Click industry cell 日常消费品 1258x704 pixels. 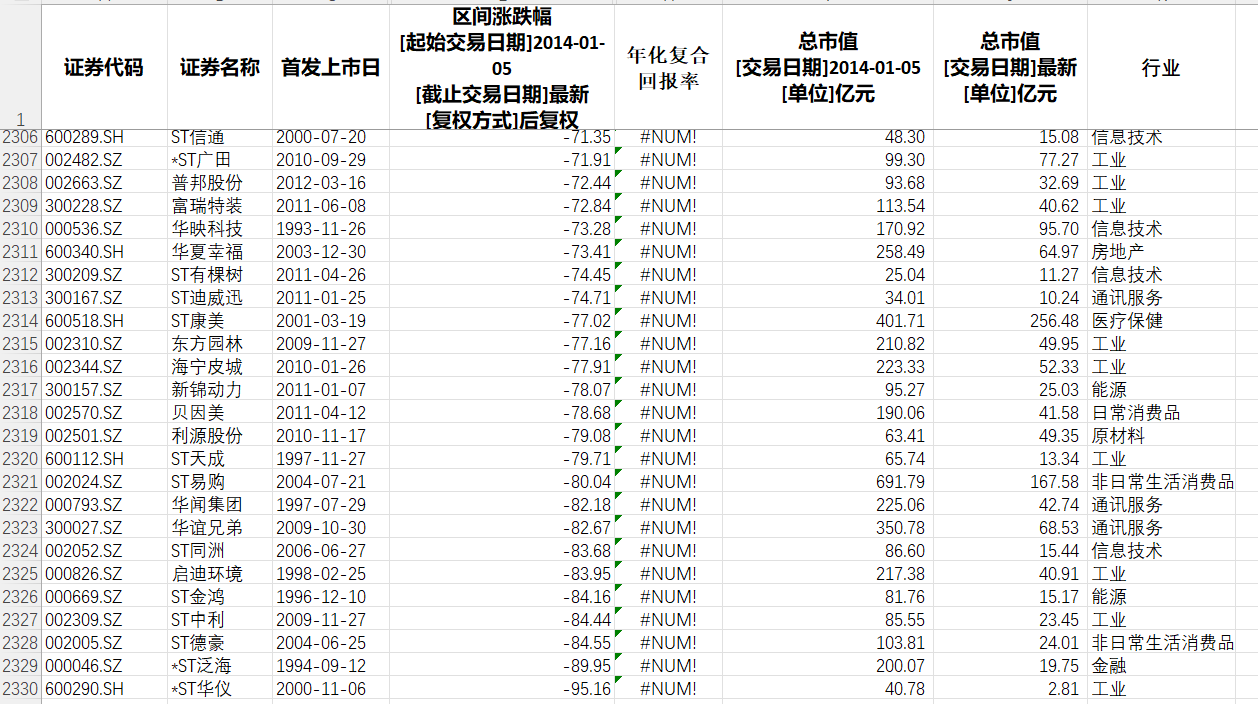coord(1136,413)
